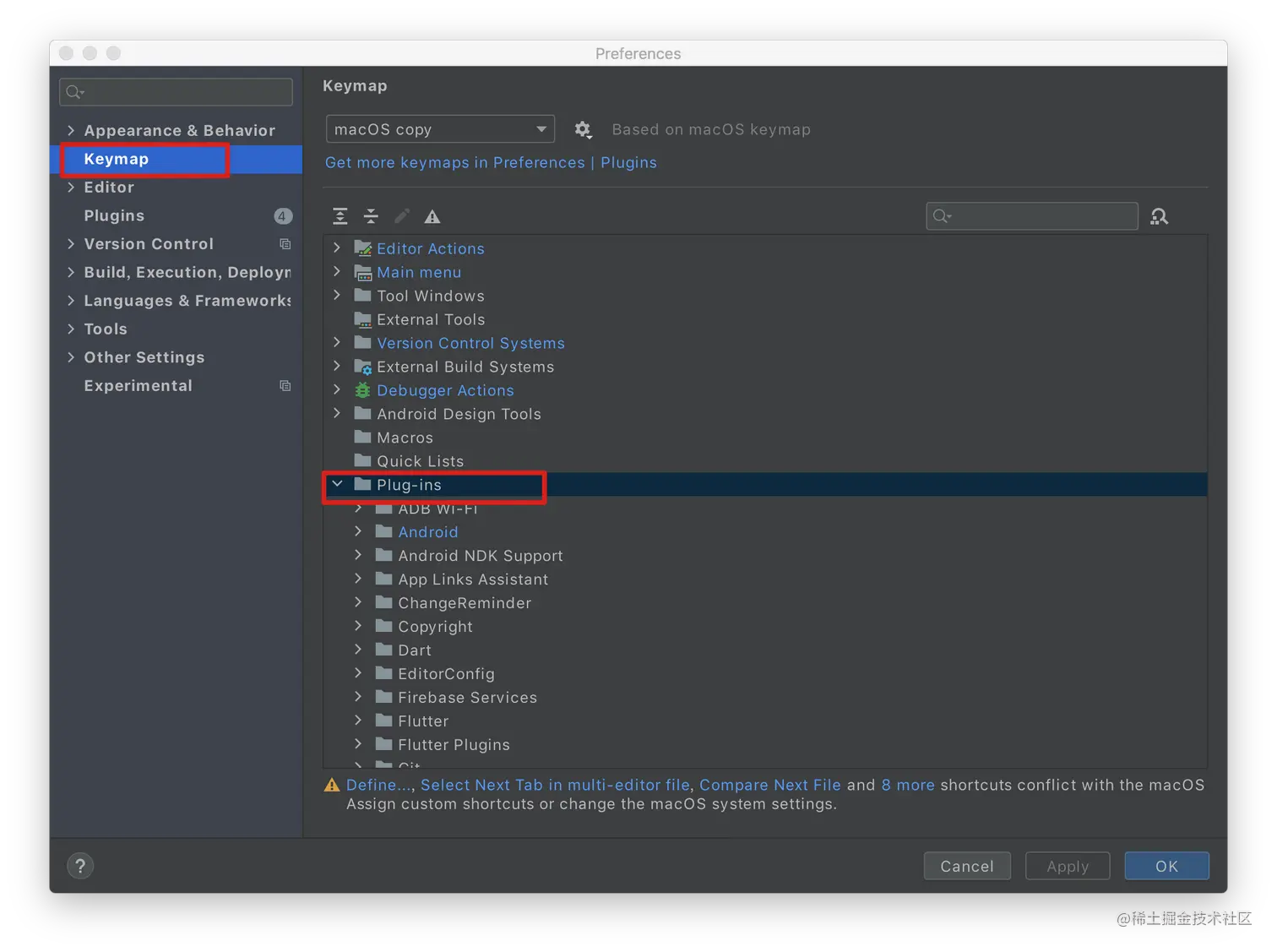Collapse the Plug-ins tree node
The width and height of the screenshot is (1277, 952).
point(337,484)
